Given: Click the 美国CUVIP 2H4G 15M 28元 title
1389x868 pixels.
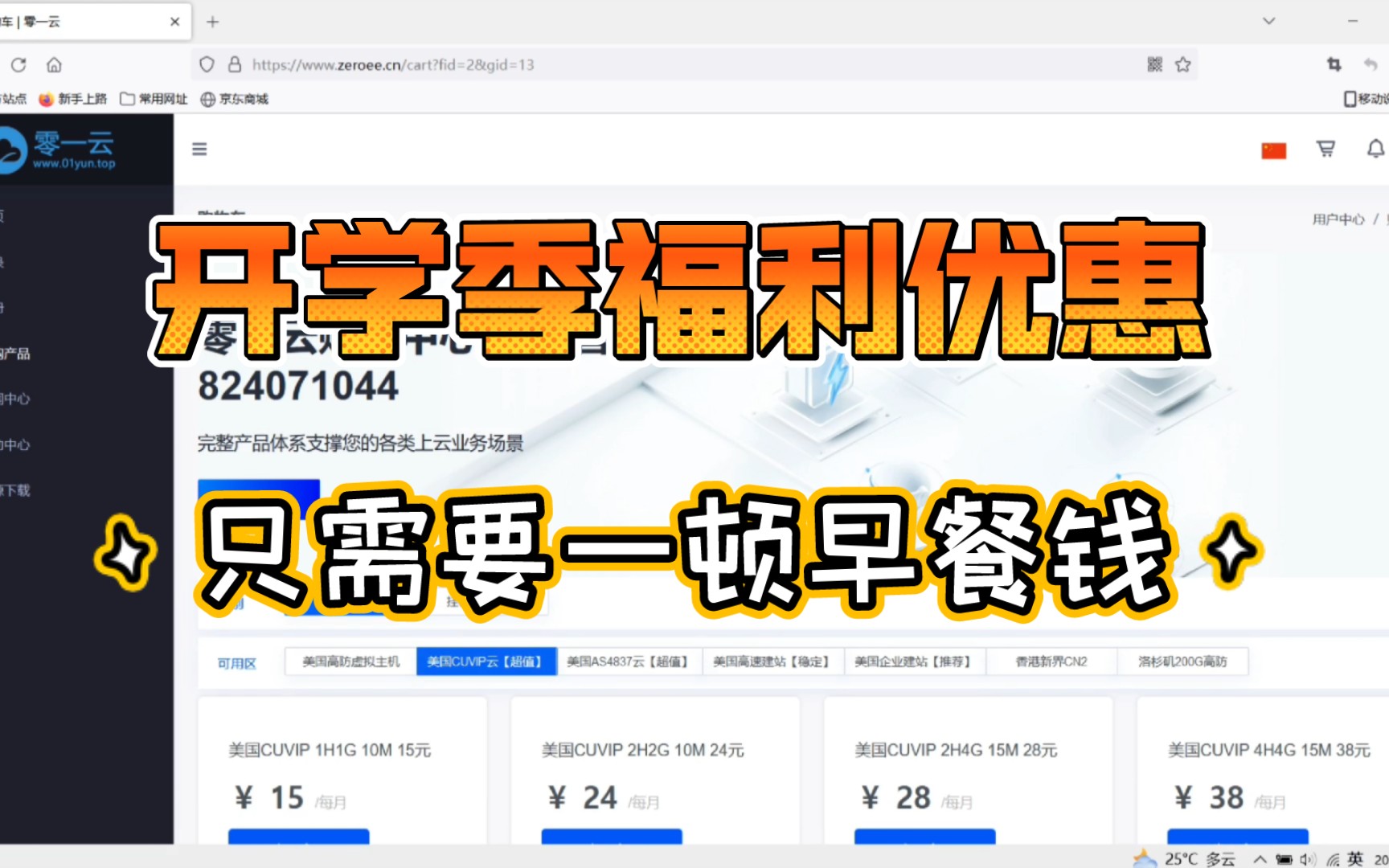Looking at the screenshot, I should (x=956, y=750).
